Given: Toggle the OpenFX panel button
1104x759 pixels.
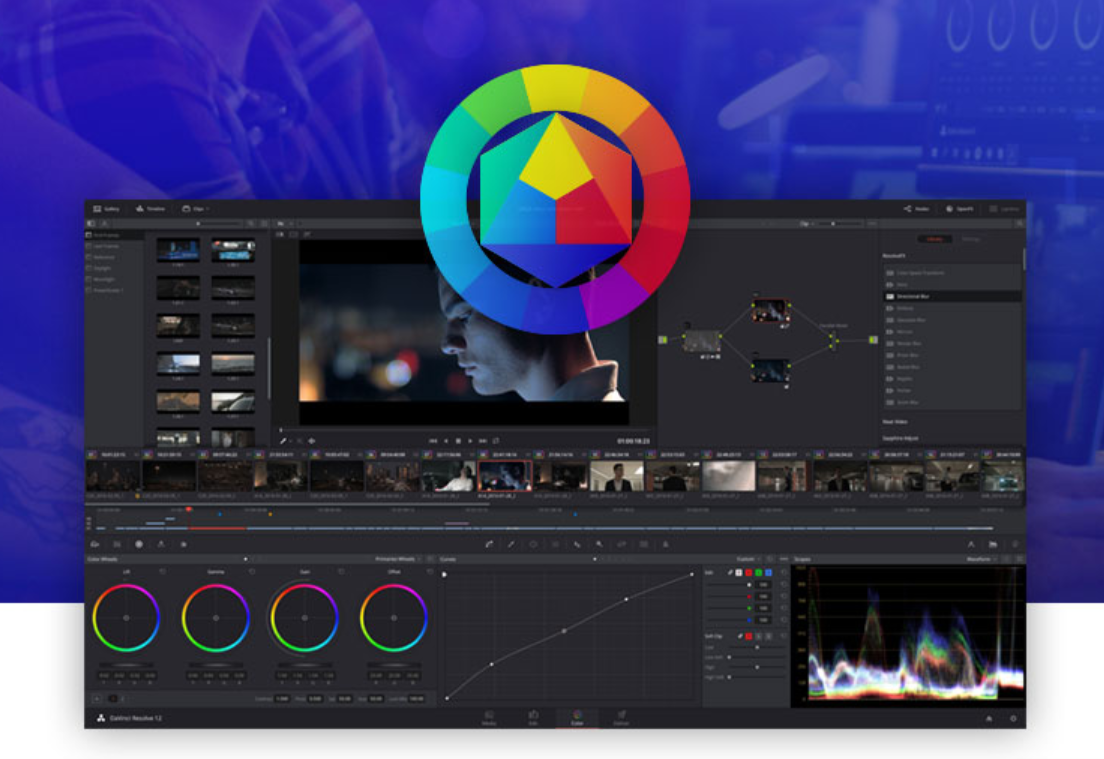Looking at the screenshot, I should pyautogui.click(x=960, y=209).
